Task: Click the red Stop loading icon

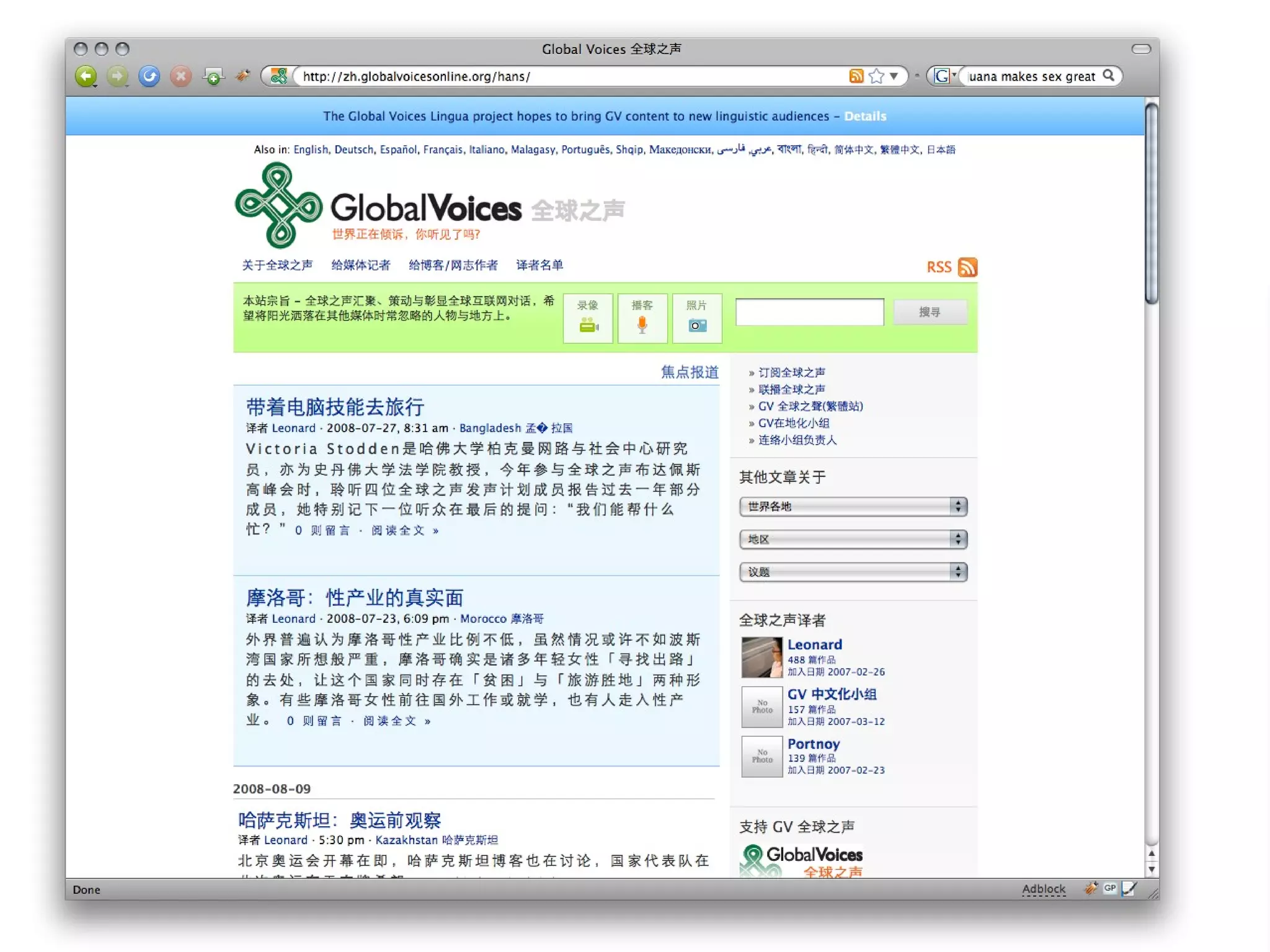Action: (x=181, y=76)
